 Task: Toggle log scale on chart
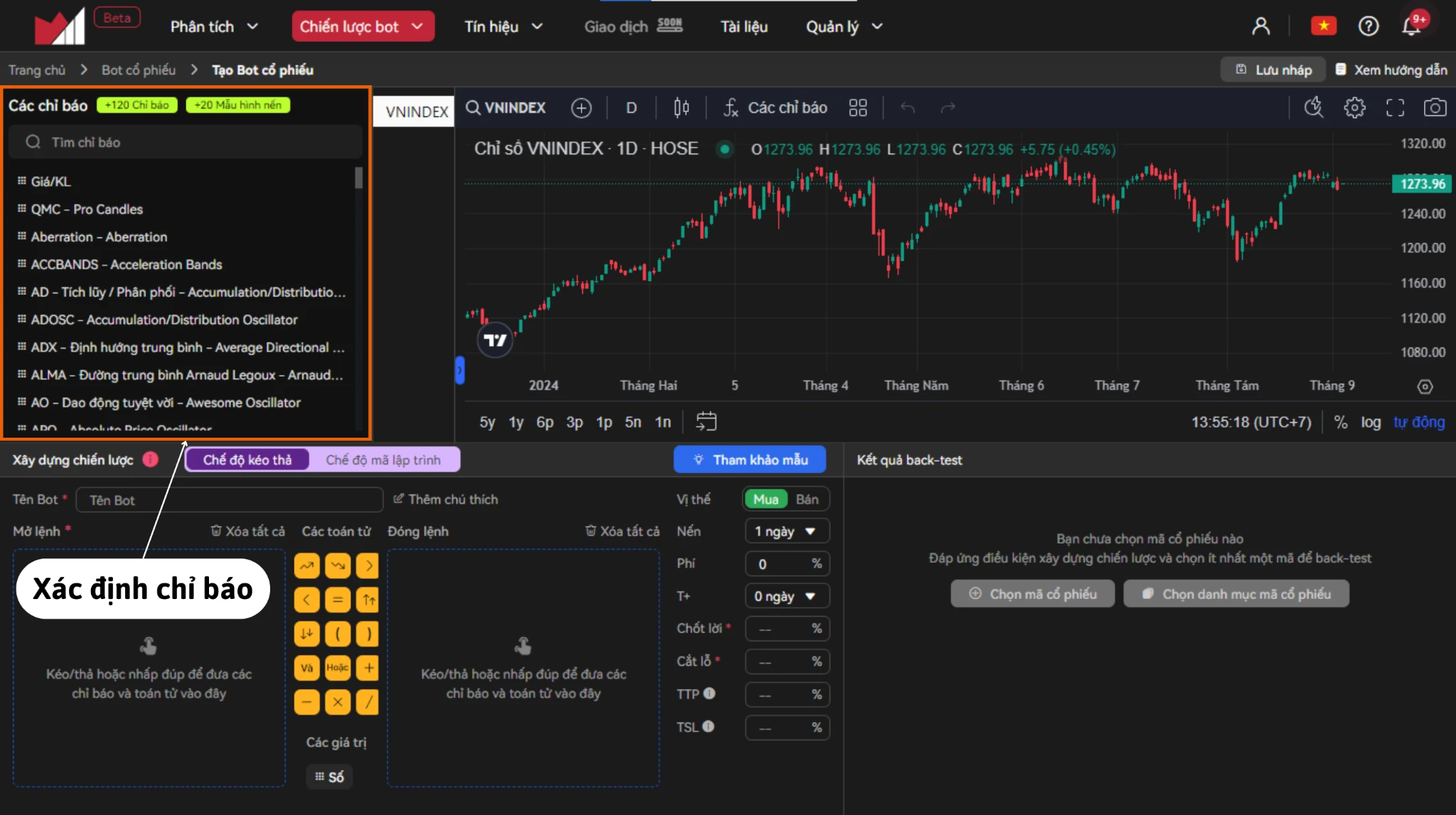point(1371,422)
